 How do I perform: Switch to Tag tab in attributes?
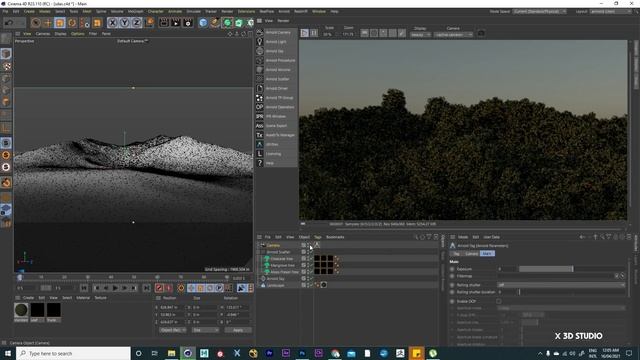point(456,254)
